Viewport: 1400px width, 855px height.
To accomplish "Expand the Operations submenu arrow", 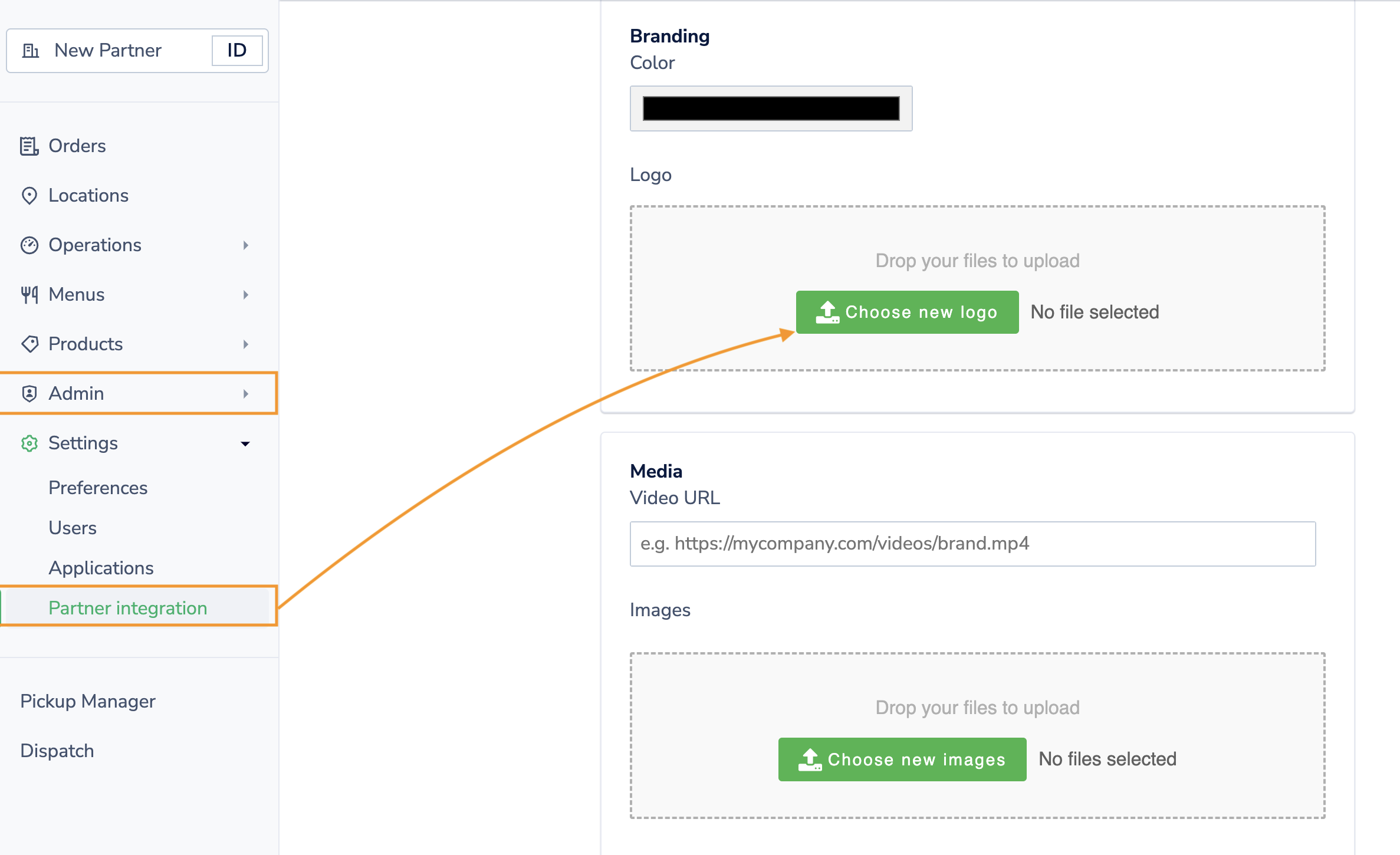I will pyautogui.click(x=246, y=245).
